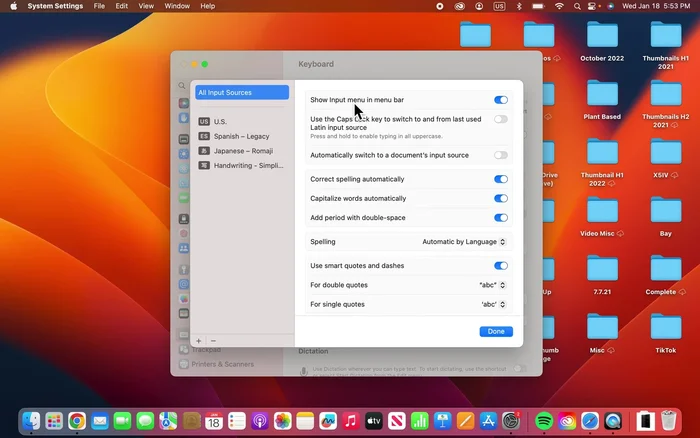Open the Window menu in menu bar
Viewport: 700px width, 438px height.
pyautogui.click(x=177, y=6)
